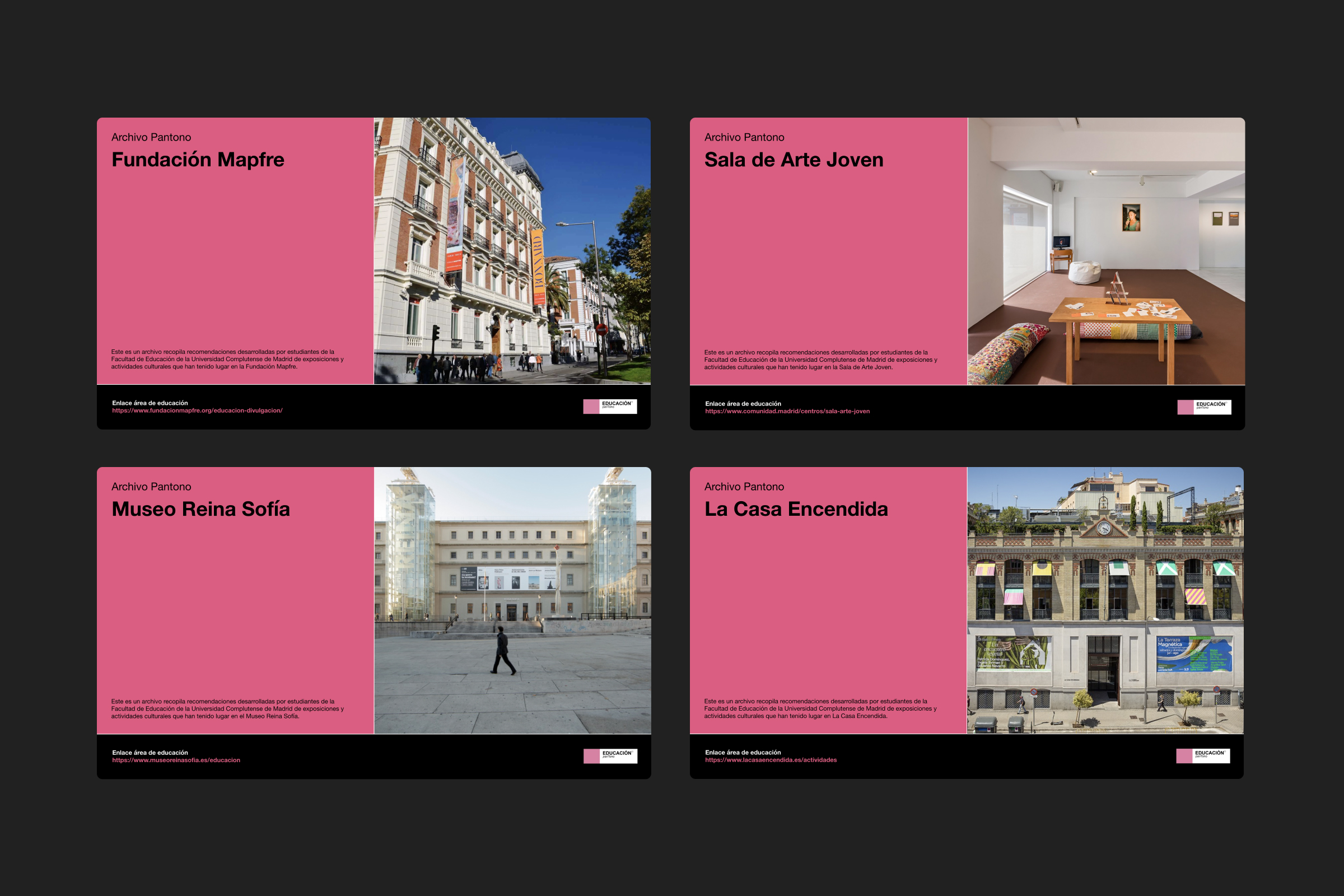Select the Museo Reina Sofía plaza photo
Image resolution: width=1344 pixels, height=896 pixels.
click(512, 600)
